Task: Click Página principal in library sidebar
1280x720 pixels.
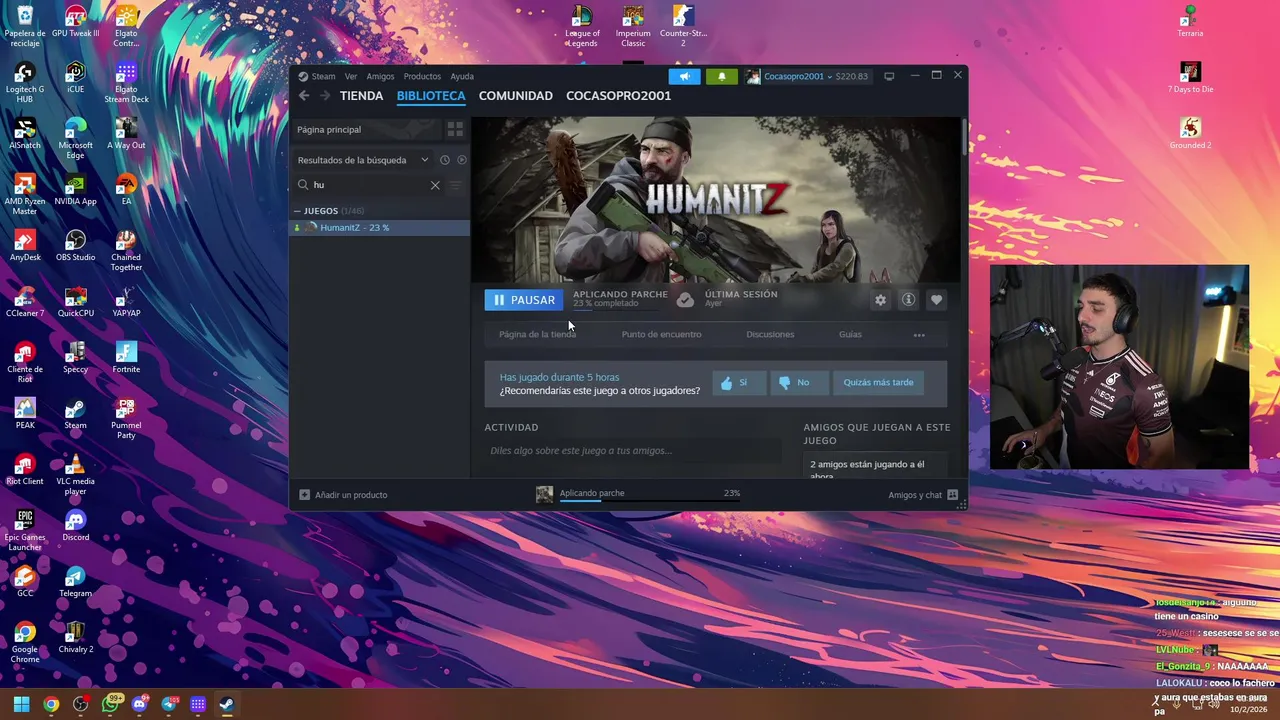Action: click(365, 130)
